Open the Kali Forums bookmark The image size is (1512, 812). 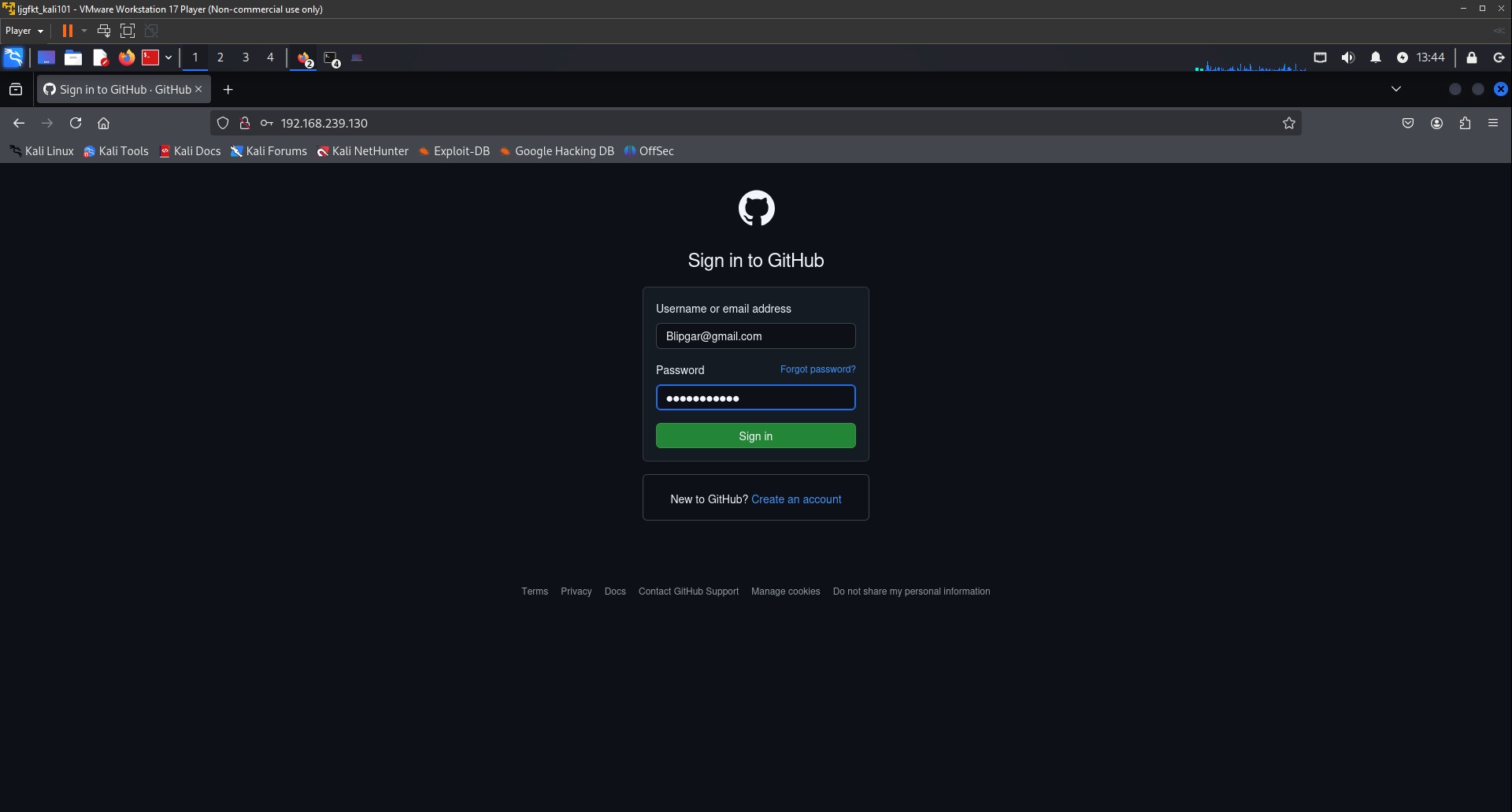pos(269,151)
